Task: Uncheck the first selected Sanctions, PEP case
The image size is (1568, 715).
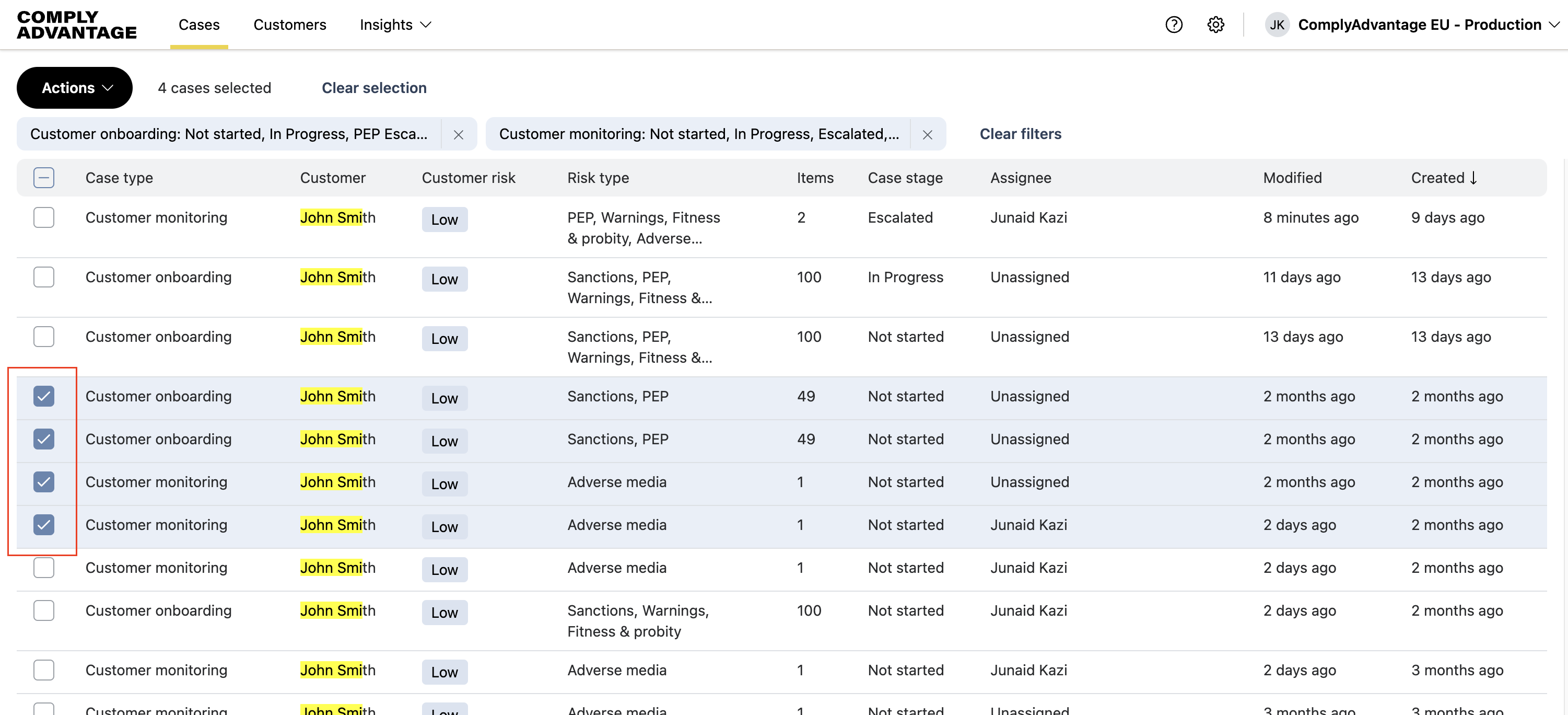Action: tap(44, 397)
